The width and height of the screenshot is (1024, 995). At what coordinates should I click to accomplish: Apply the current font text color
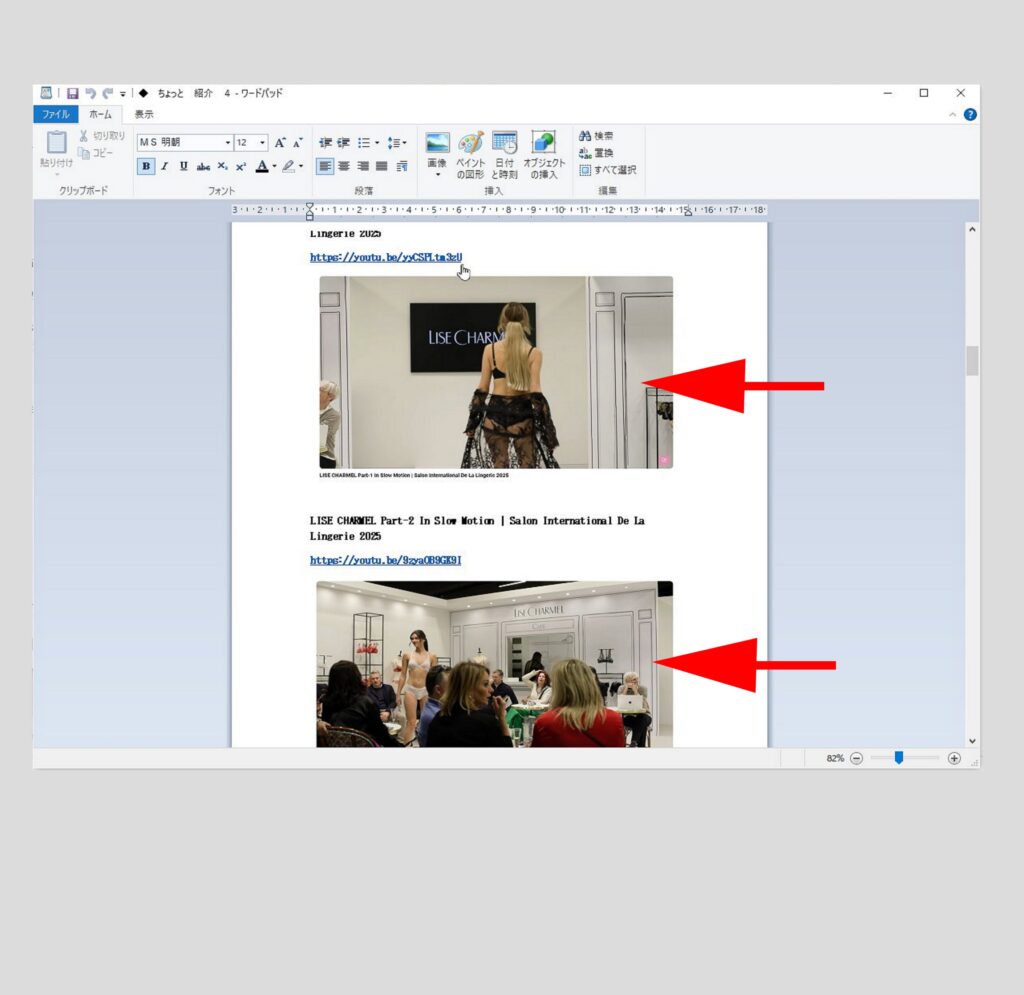click(262, 166)
